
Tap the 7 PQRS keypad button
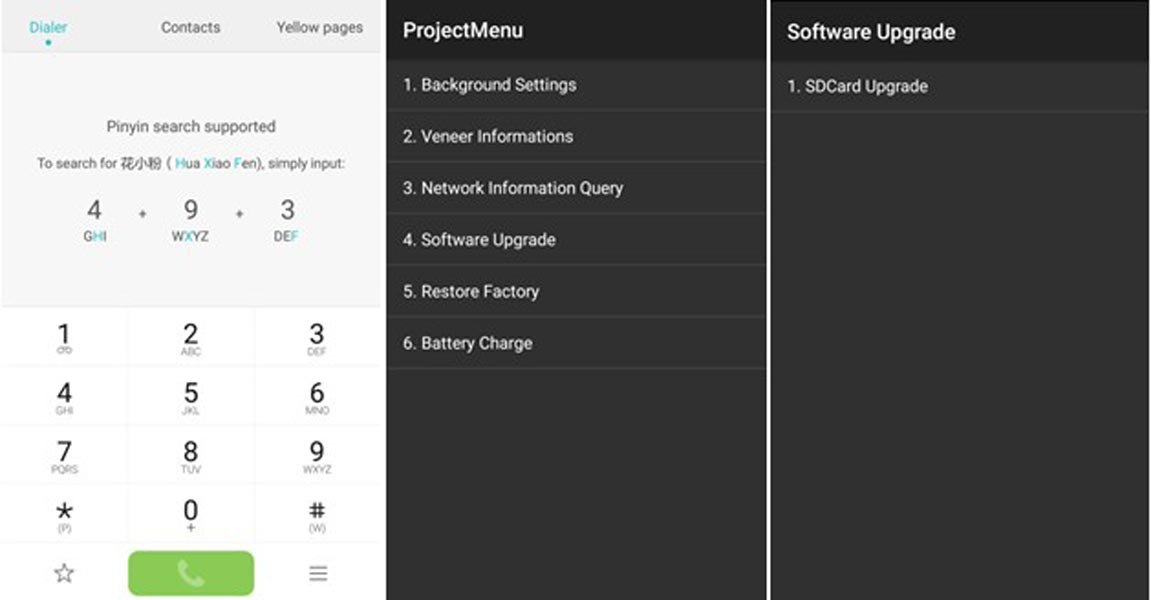pos(64,456)
